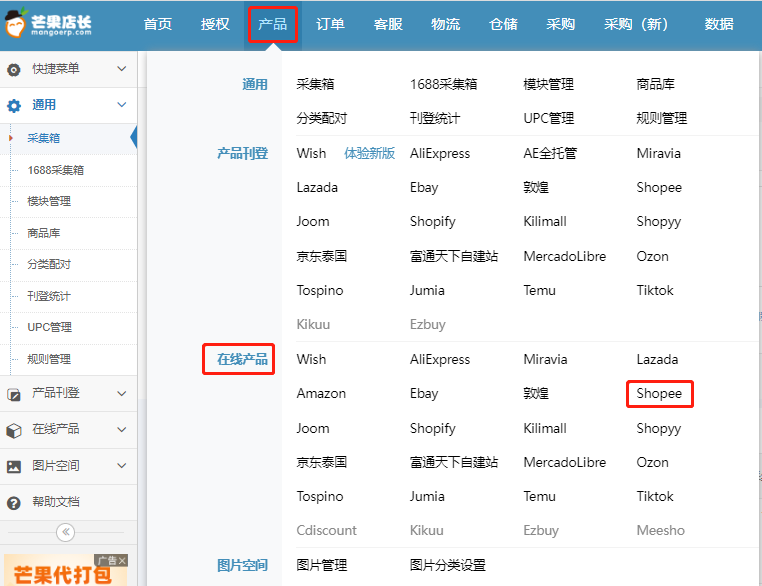The image size is (762, 586).
Task: Collapse the sidebar with the double-arrow button
Action: pyautogui.click(x=66, y=532)
